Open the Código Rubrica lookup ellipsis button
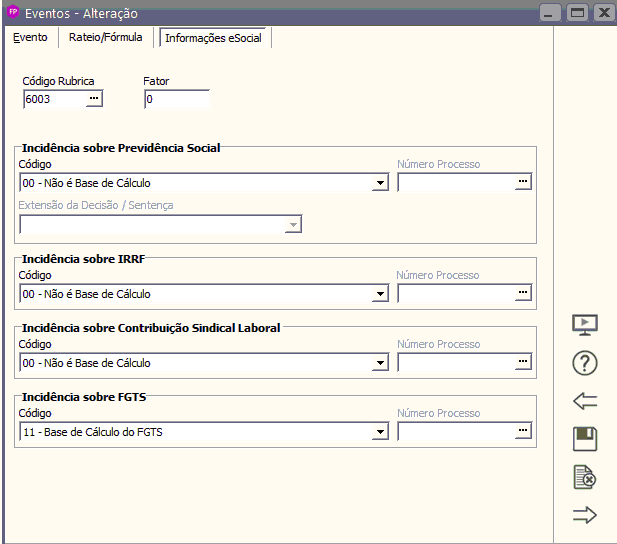 click(x=94, y=99)
